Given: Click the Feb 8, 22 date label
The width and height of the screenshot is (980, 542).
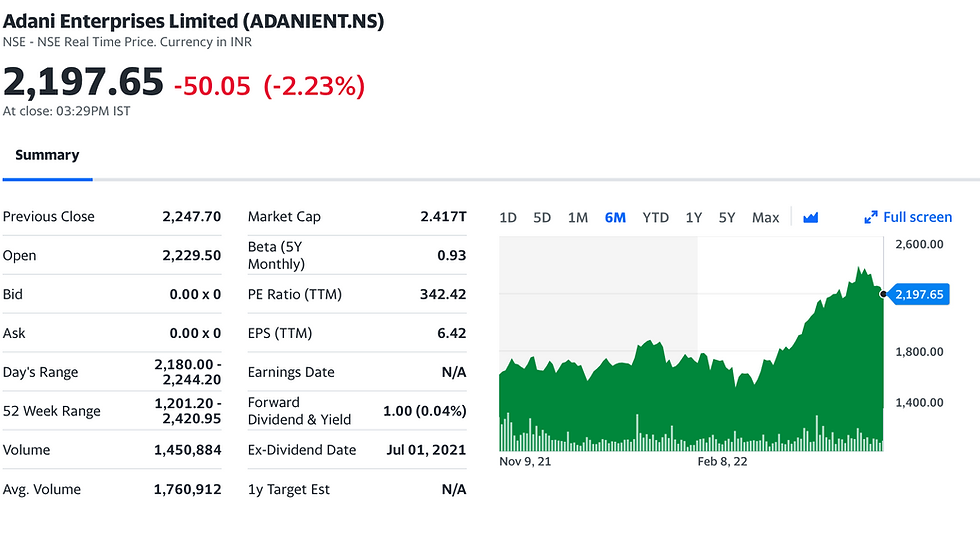Looking at the screenshot, I should pos(722,462).
